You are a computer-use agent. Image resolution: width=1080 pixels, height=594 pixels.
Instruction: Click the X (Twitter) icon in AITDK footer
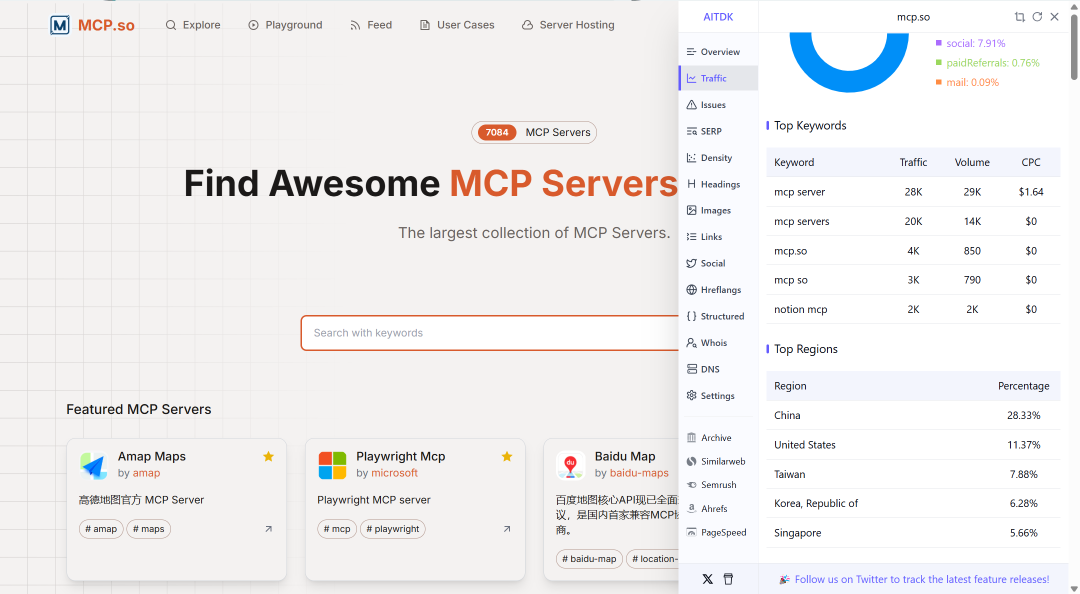pyautogui.click(x=707, y=579)
